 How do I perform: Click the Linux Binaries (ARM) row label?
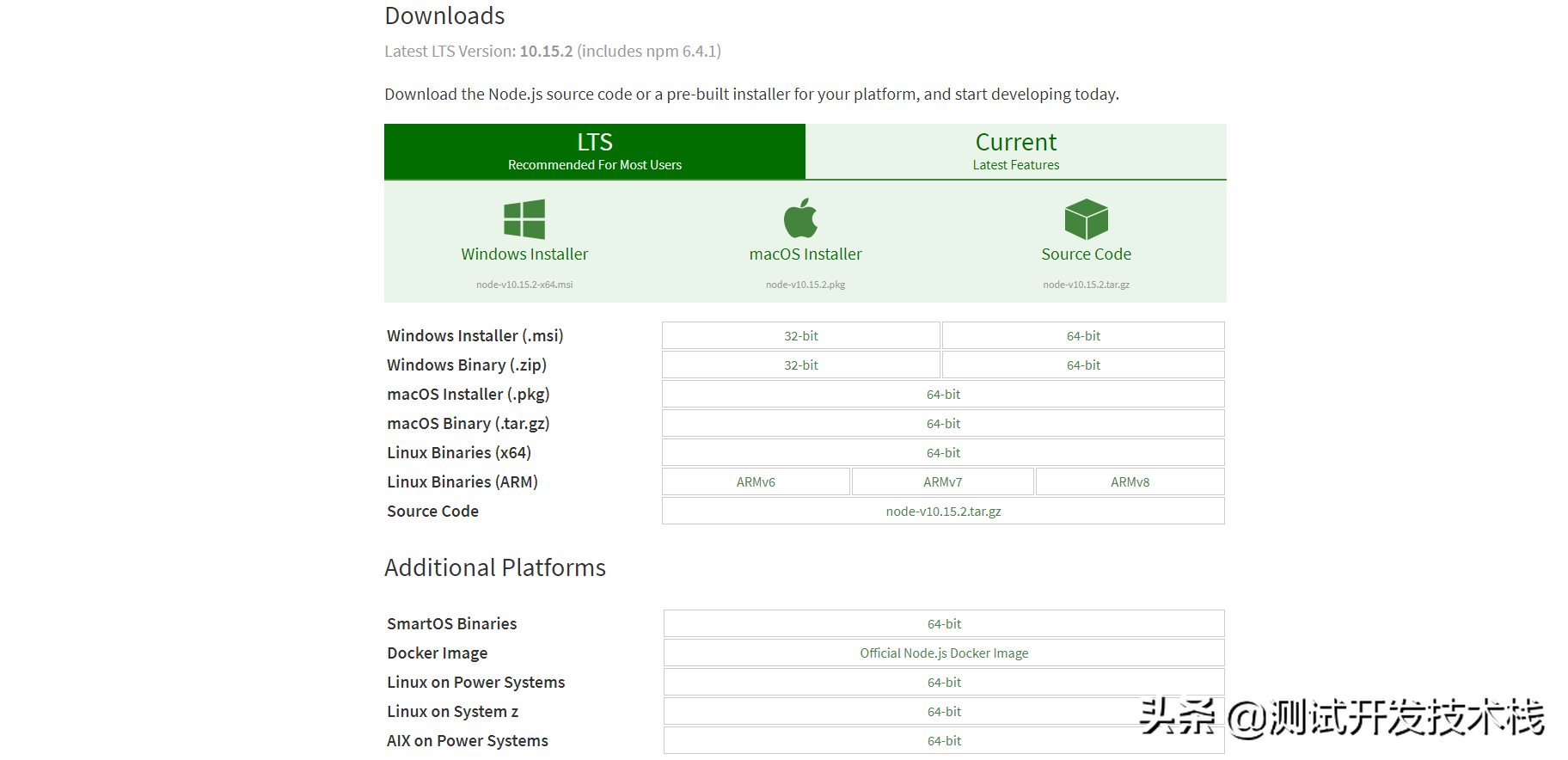[x=462, y=481]
